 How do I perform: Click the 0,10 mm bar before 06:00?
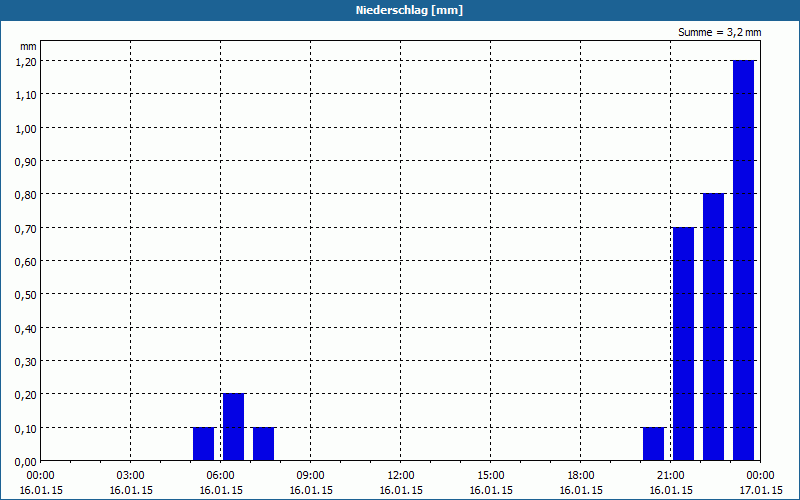tap(203, 444)
